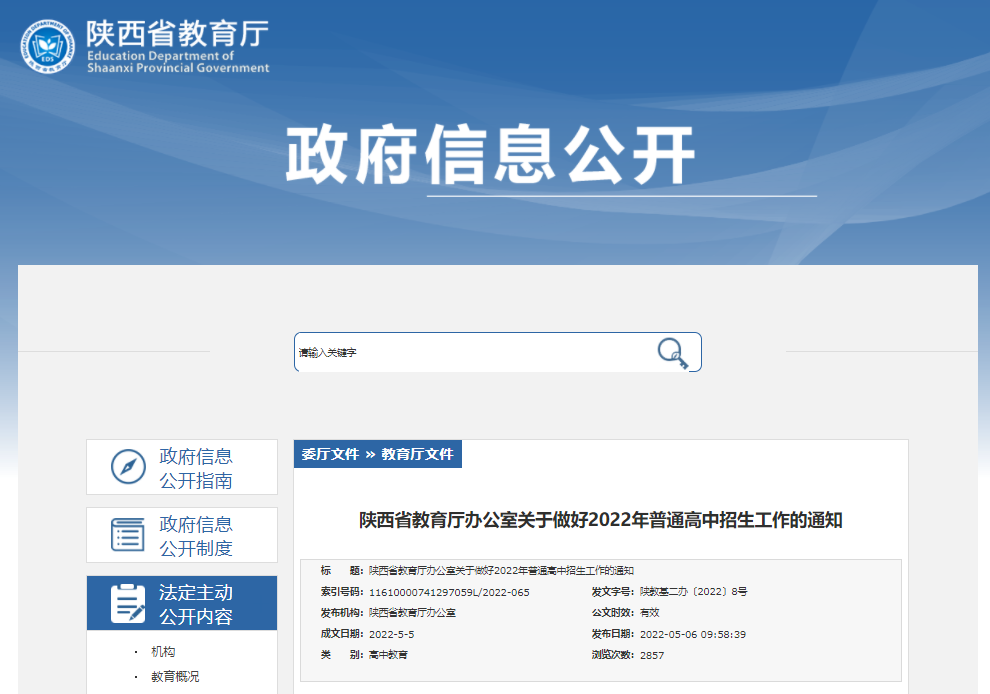Viewport: 990px width, 694px height.
Task: Open the 政府信息公开制度 sidebar text link
Action: click(196, 536)
